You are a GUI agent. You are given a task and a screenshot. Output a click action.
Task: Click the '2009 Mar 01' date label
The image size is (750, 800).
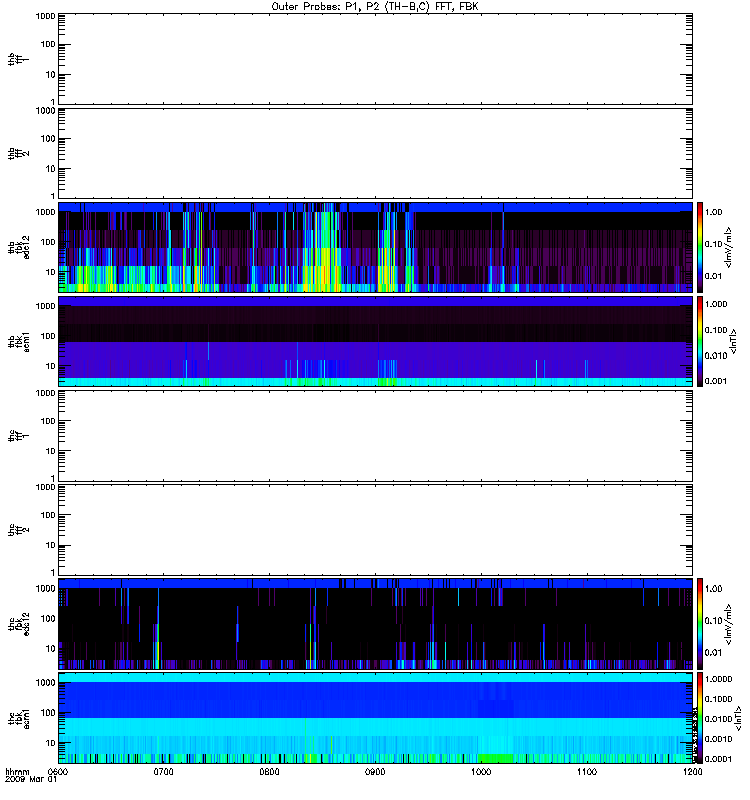pyautogui.click(x=31, y=780)
